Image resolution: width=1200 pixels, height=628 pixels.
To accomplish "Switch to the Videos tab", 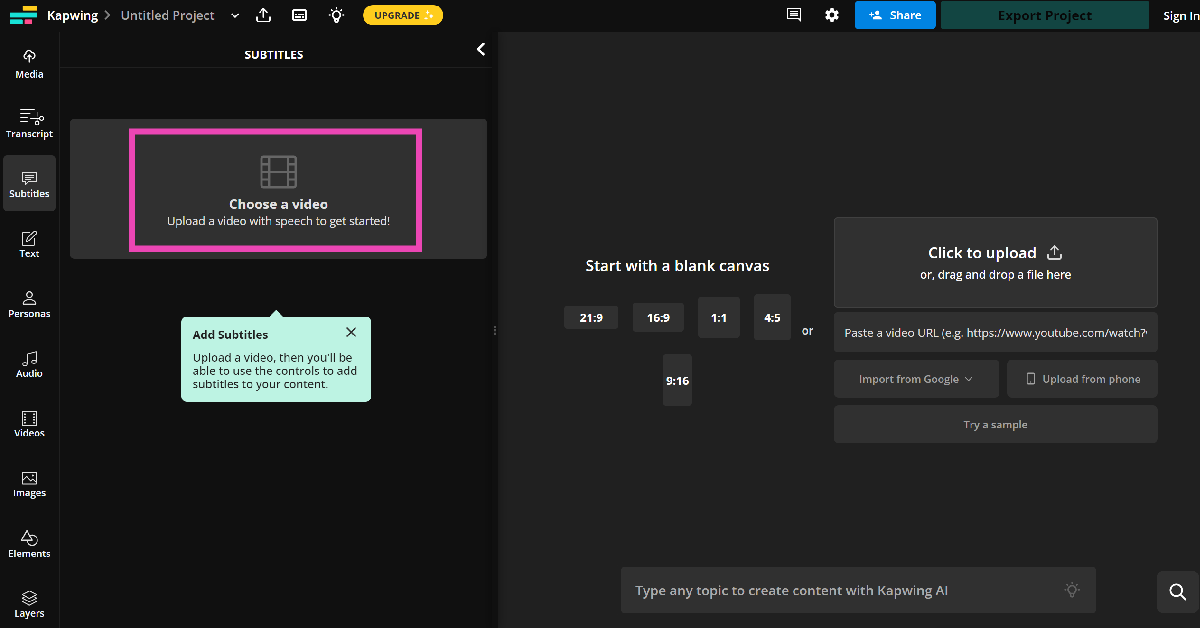I will [29, 423].
